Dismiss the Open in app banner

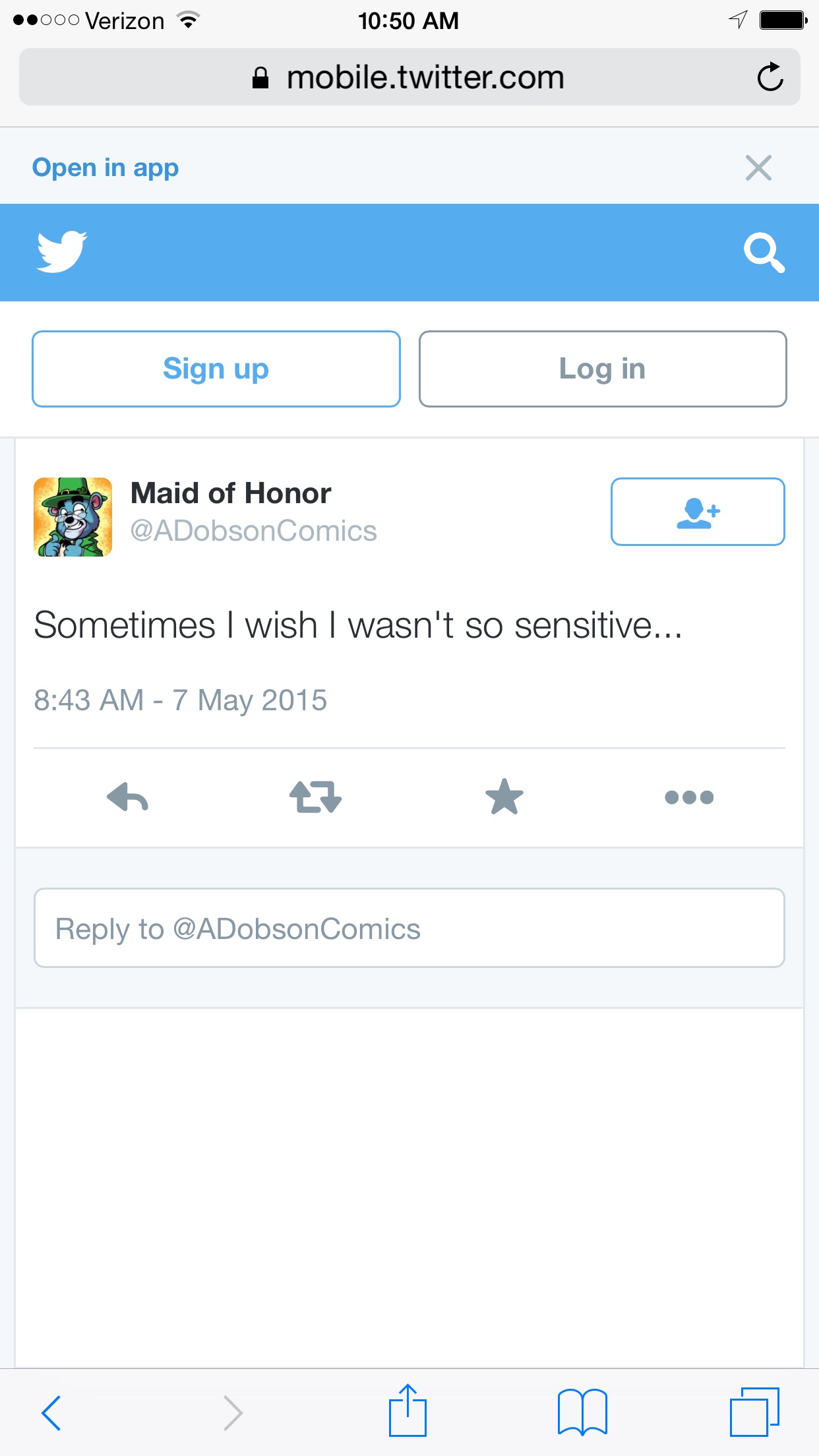pyautogui.click(x=758, y=167)
